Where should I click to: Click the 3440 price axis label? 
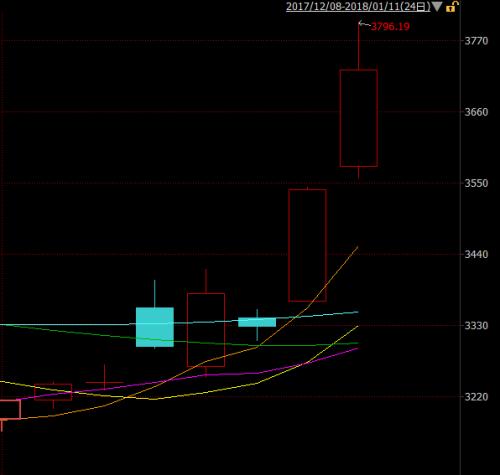(x=476, y=254)
